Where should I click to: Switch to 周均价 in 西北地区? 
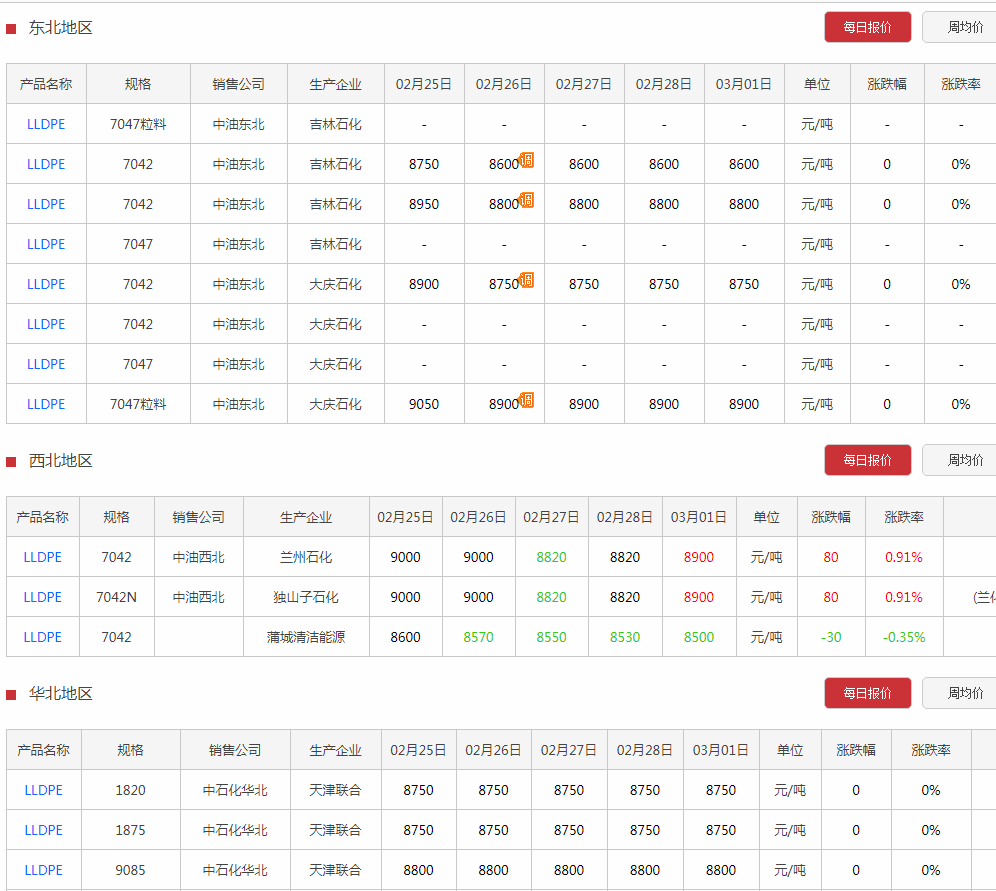[964, 460]
